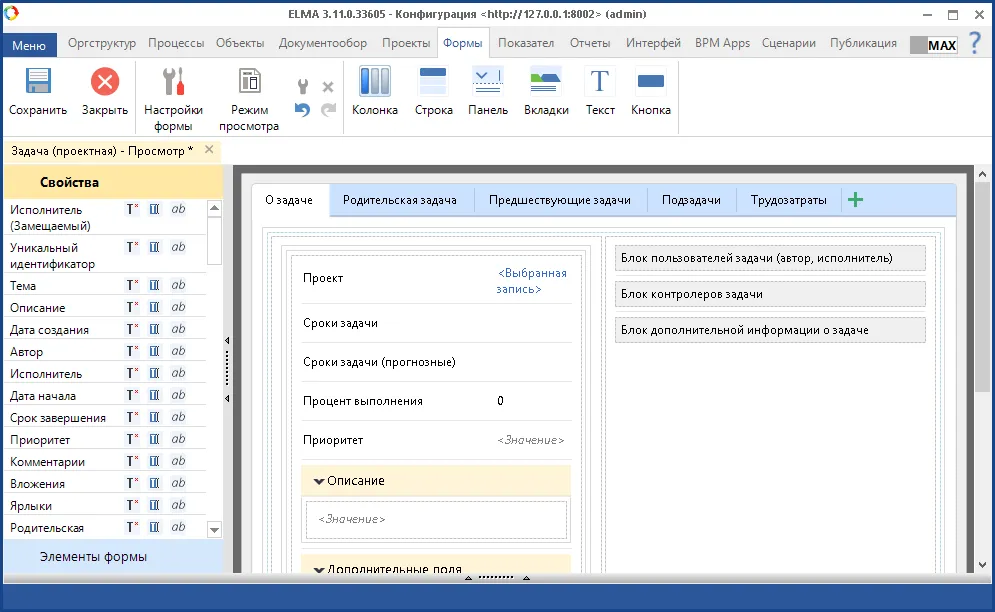Choose the Вкладки tabs element icon

tap(546, 82)
